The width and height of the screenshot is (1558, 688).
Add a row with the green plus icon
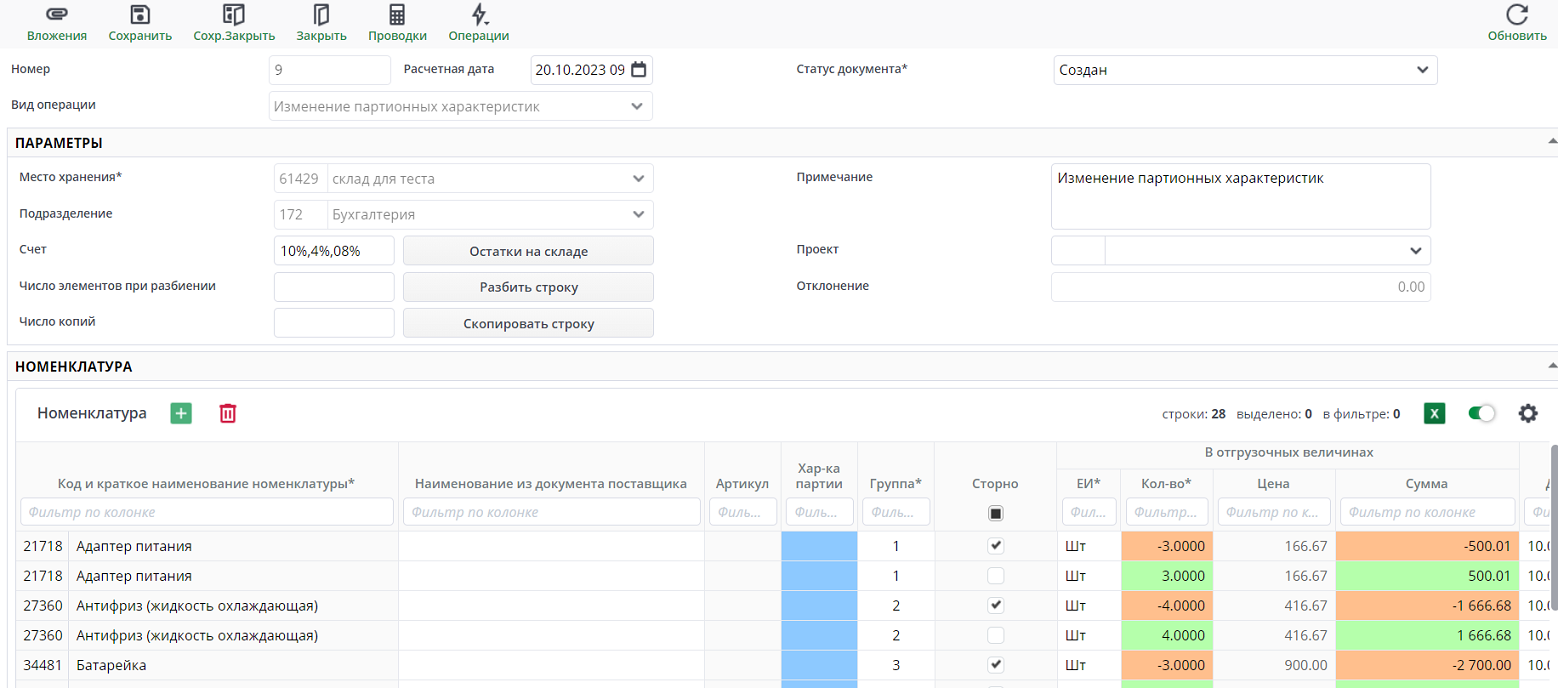(181, 413)
